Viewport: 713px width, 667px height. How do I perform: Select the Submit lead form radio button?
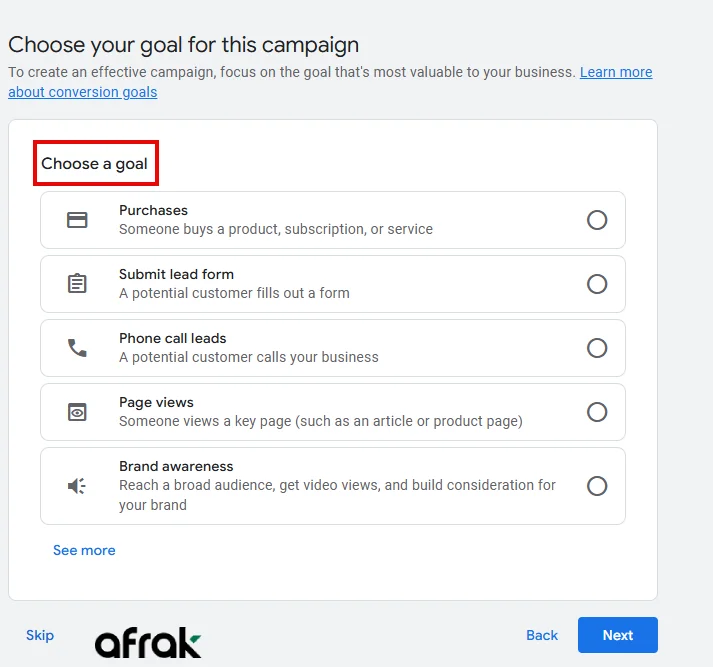[x=597, y=284]
